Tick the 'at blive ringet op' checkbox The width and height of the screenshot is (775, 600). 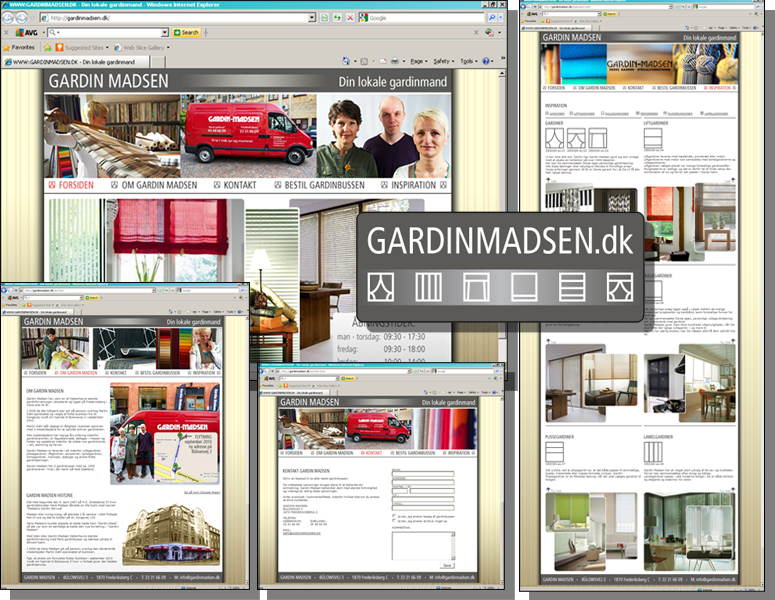tap(394, 522)
